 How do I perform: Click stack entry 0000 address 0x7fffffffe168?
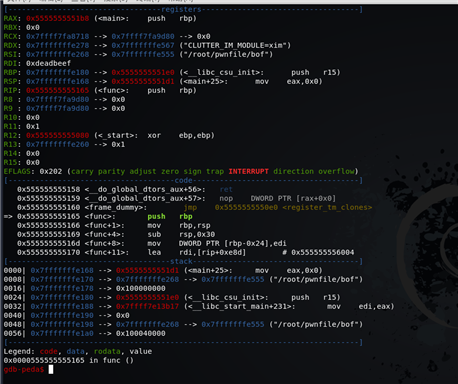coord(62,270)
